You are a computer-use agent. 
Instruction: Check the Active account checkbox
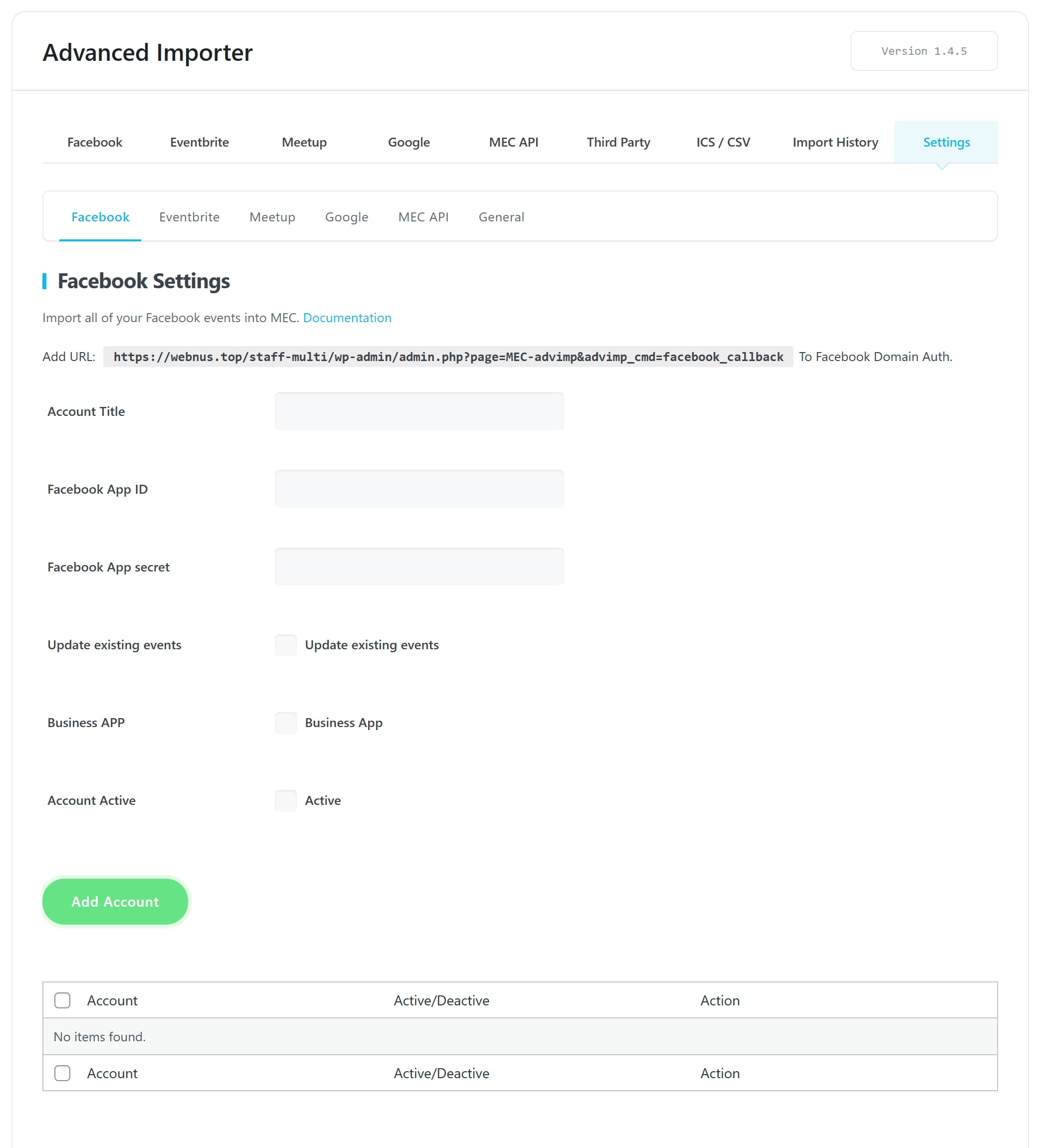[x=286, y=800]
